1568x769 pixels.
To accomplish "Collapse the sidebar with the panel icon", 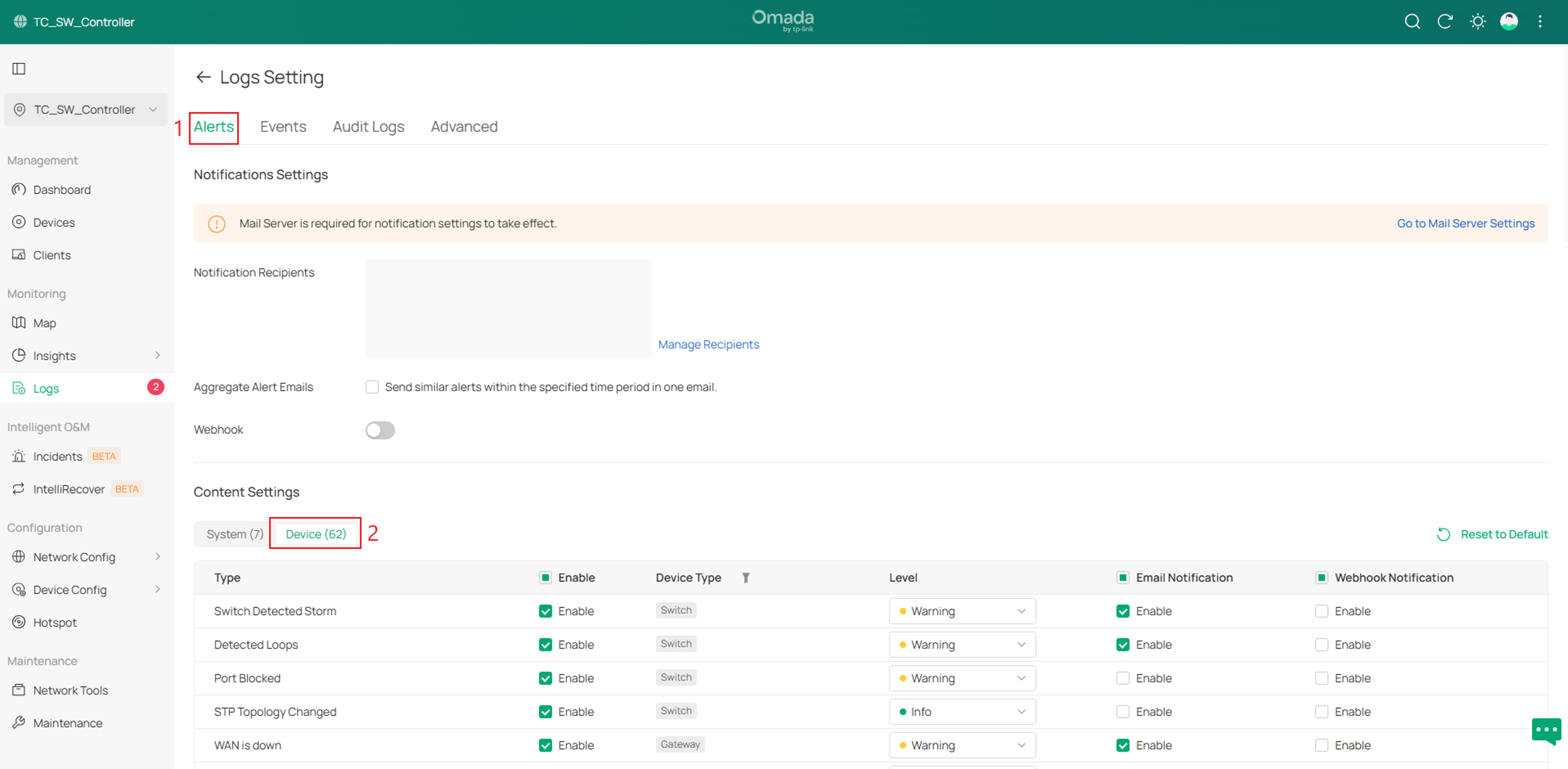I will [19, 68].
